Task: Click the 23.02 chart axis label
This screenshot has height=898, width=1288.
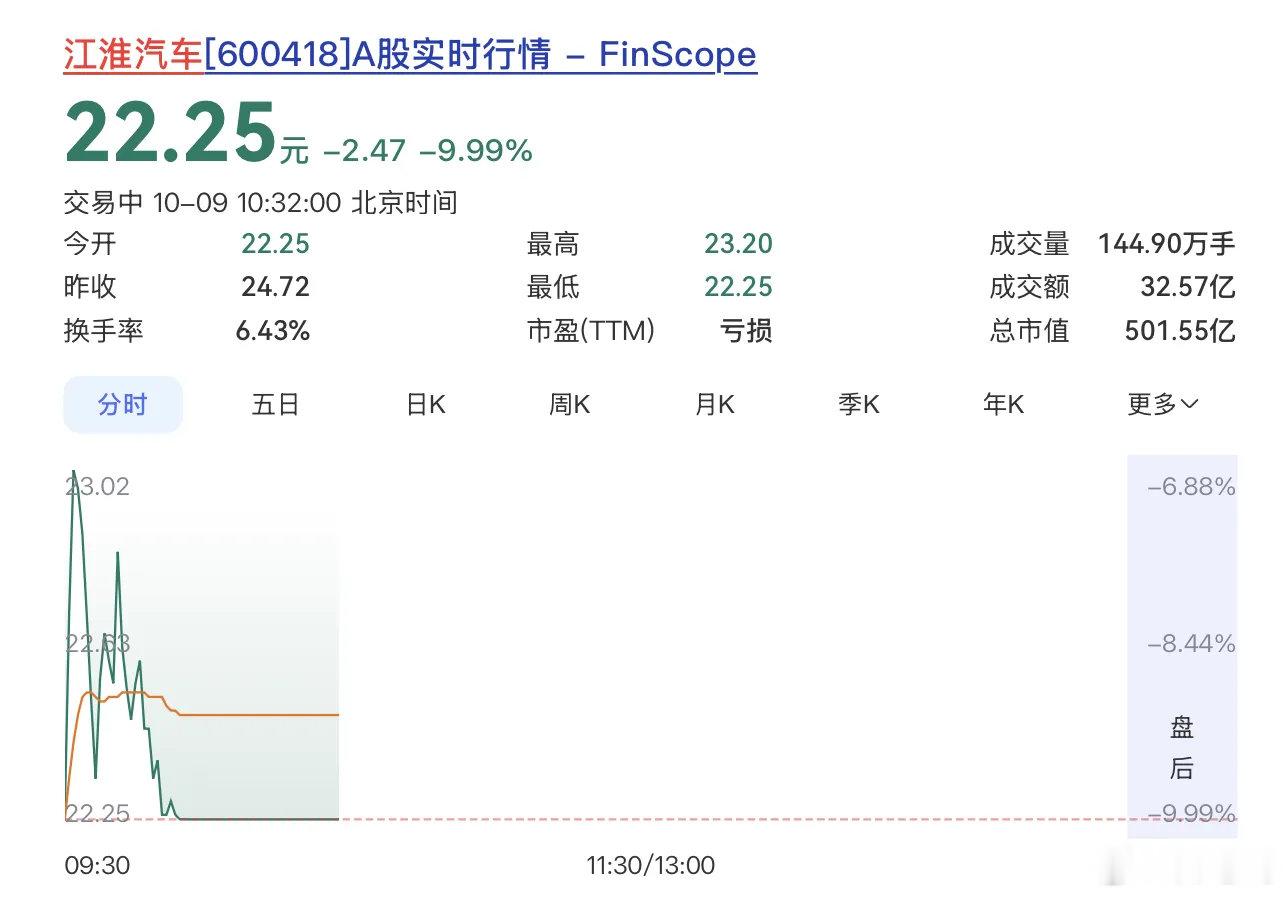Action: [x=98, y=487]
